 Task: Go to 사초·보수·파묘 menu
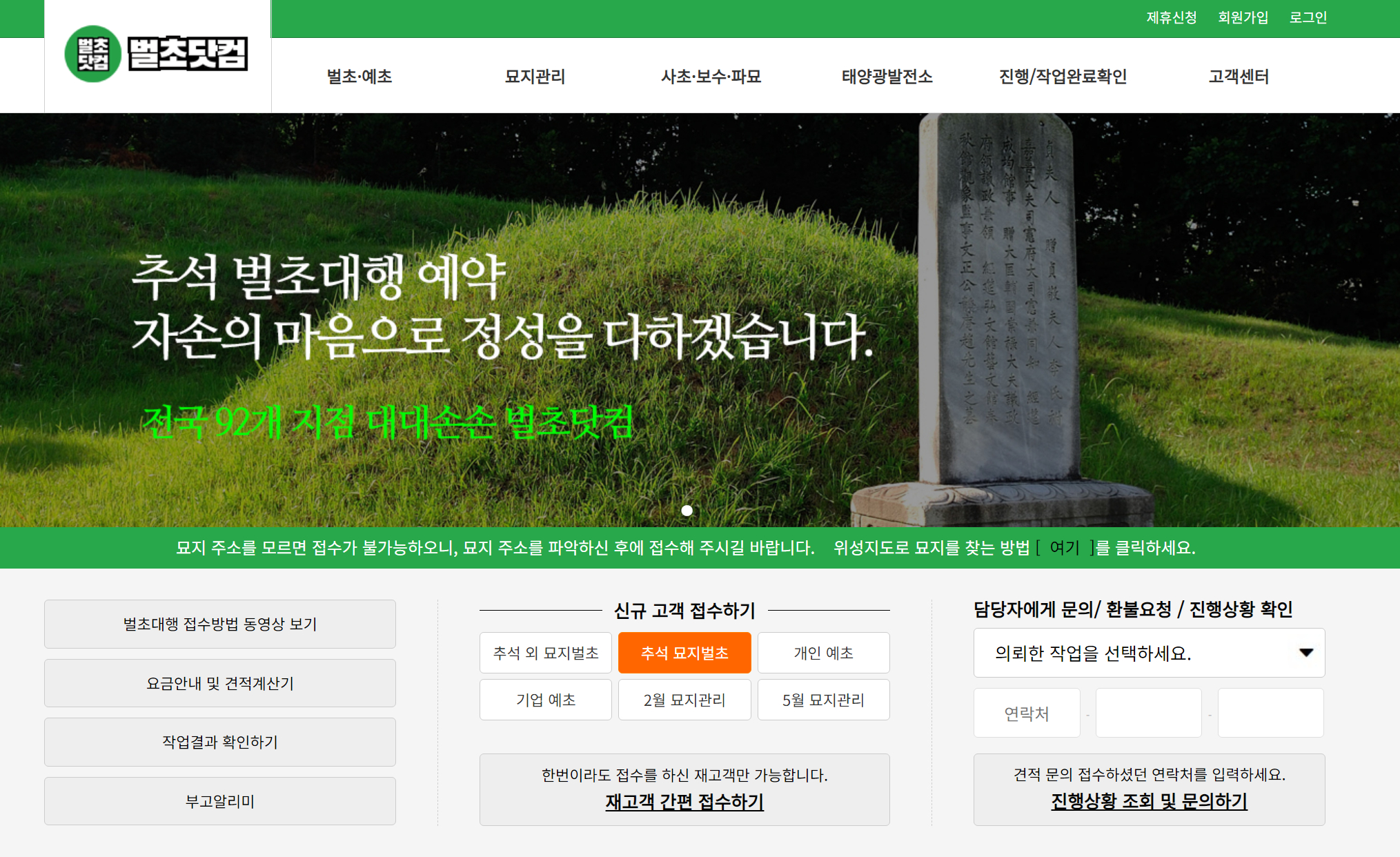[x=711, y=77]
